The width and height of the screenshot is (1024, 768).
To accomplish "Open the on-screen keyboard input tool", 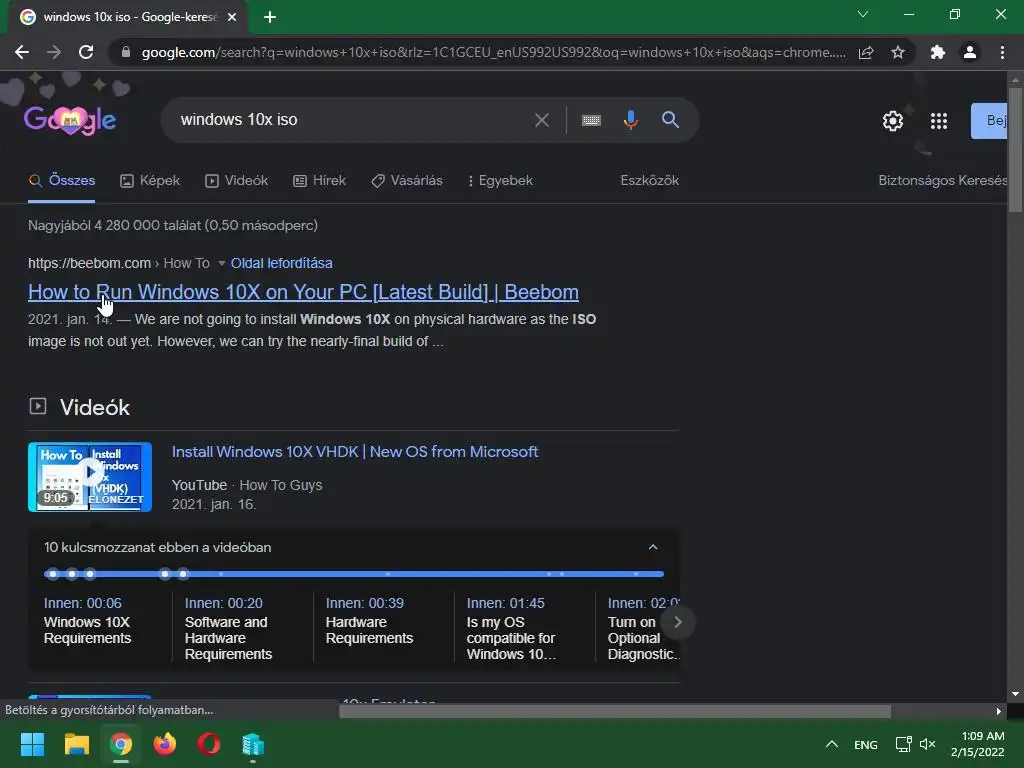I will point(591,120).
